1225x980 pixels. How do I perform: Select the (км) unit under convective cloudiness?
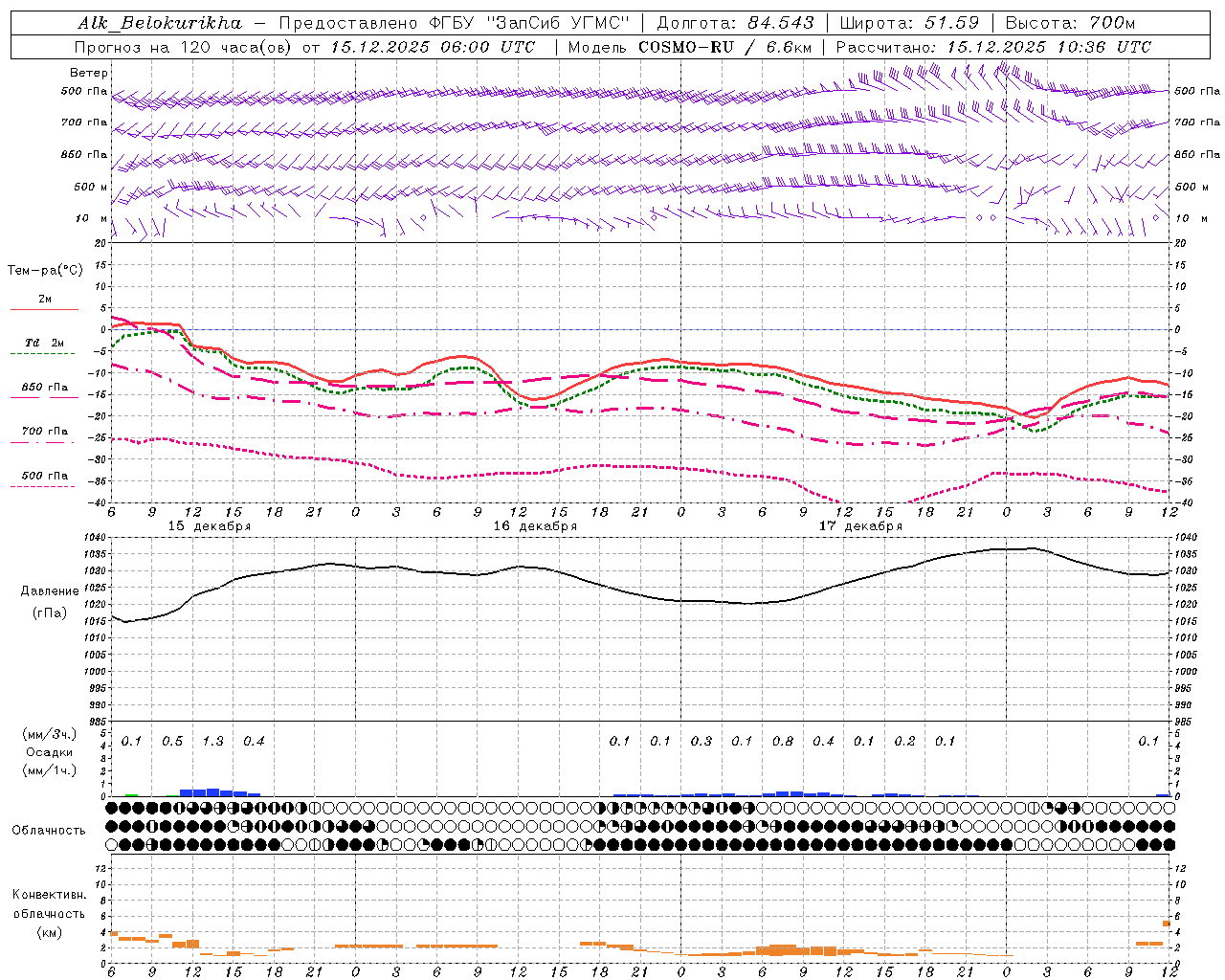coord(49,932)
